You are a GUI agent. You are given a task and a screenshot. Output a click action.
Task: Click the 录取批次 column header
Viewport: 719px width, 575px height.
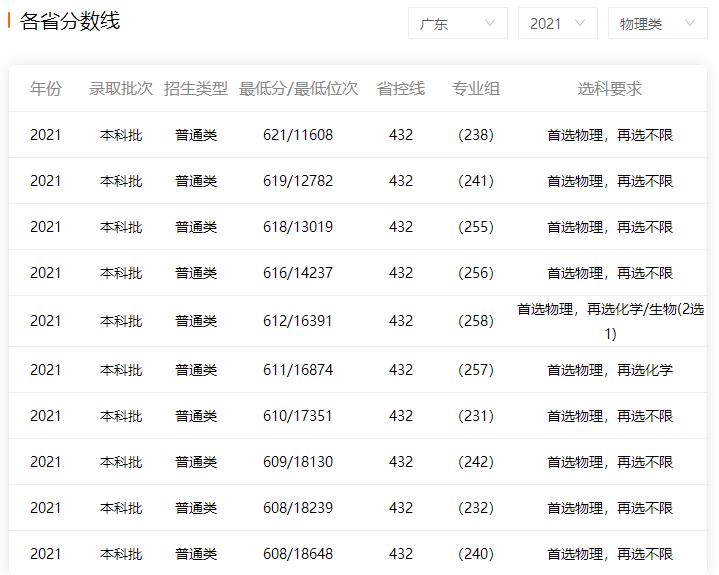121,89
